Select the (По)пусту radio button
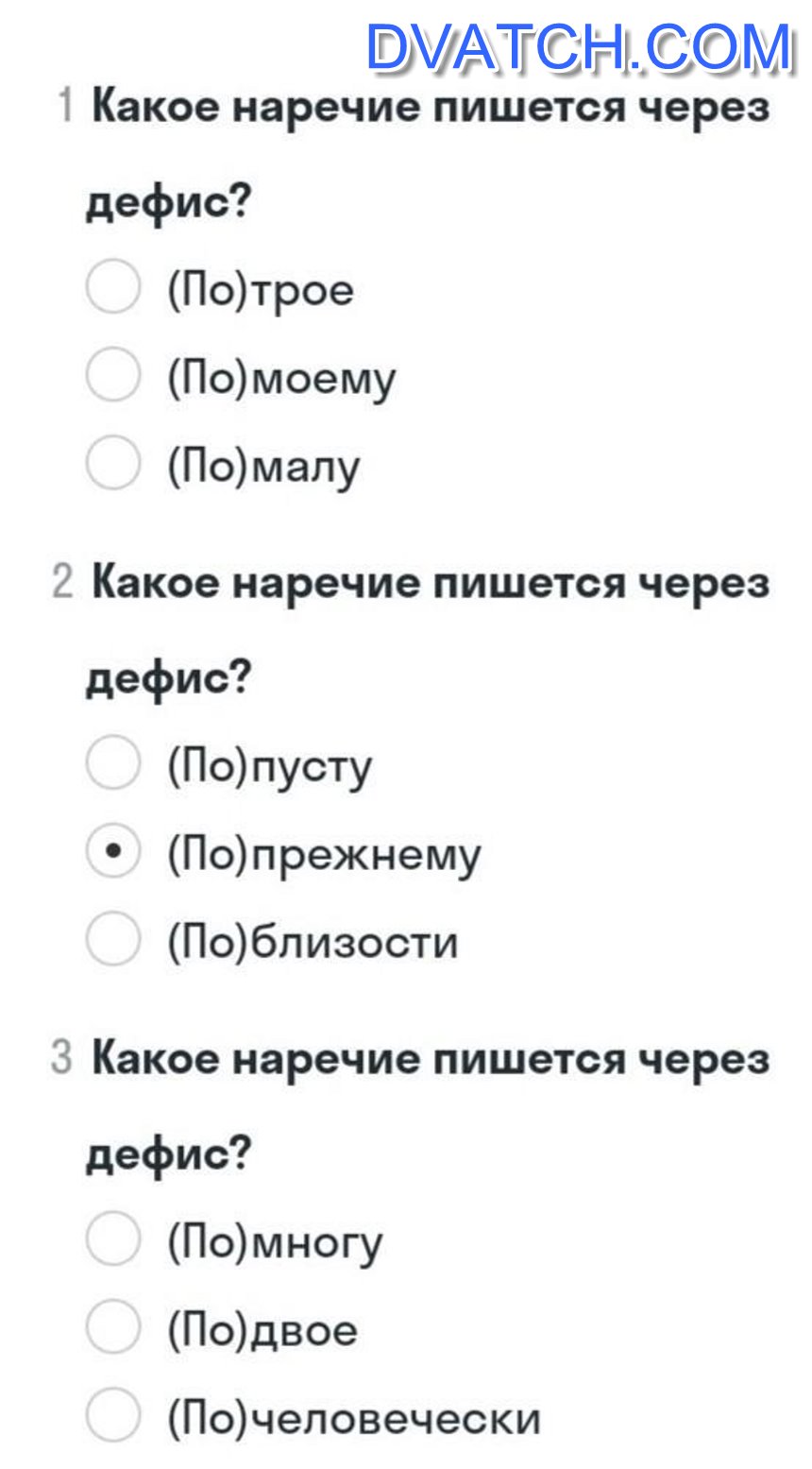Viewport: 812px width, 1469px height. pos(113,763)
